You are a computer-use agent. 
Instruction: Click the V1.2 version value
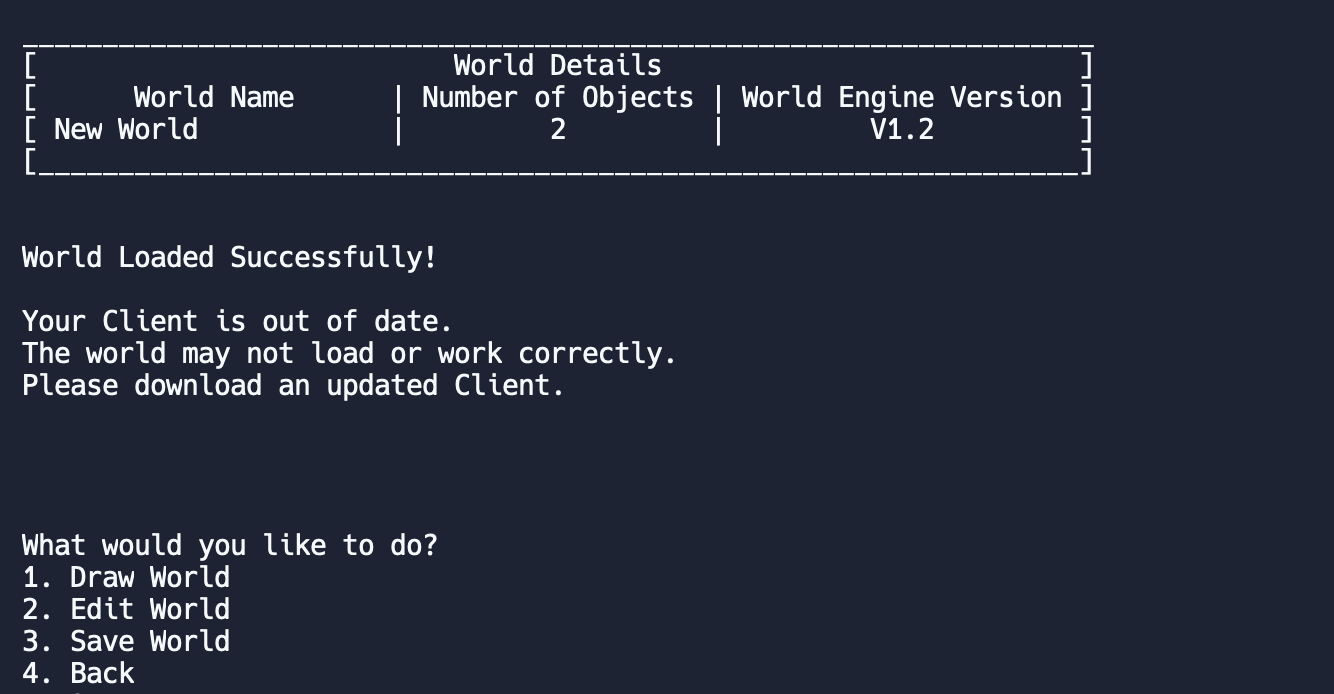pyautogui.click(x=901, y=129)
